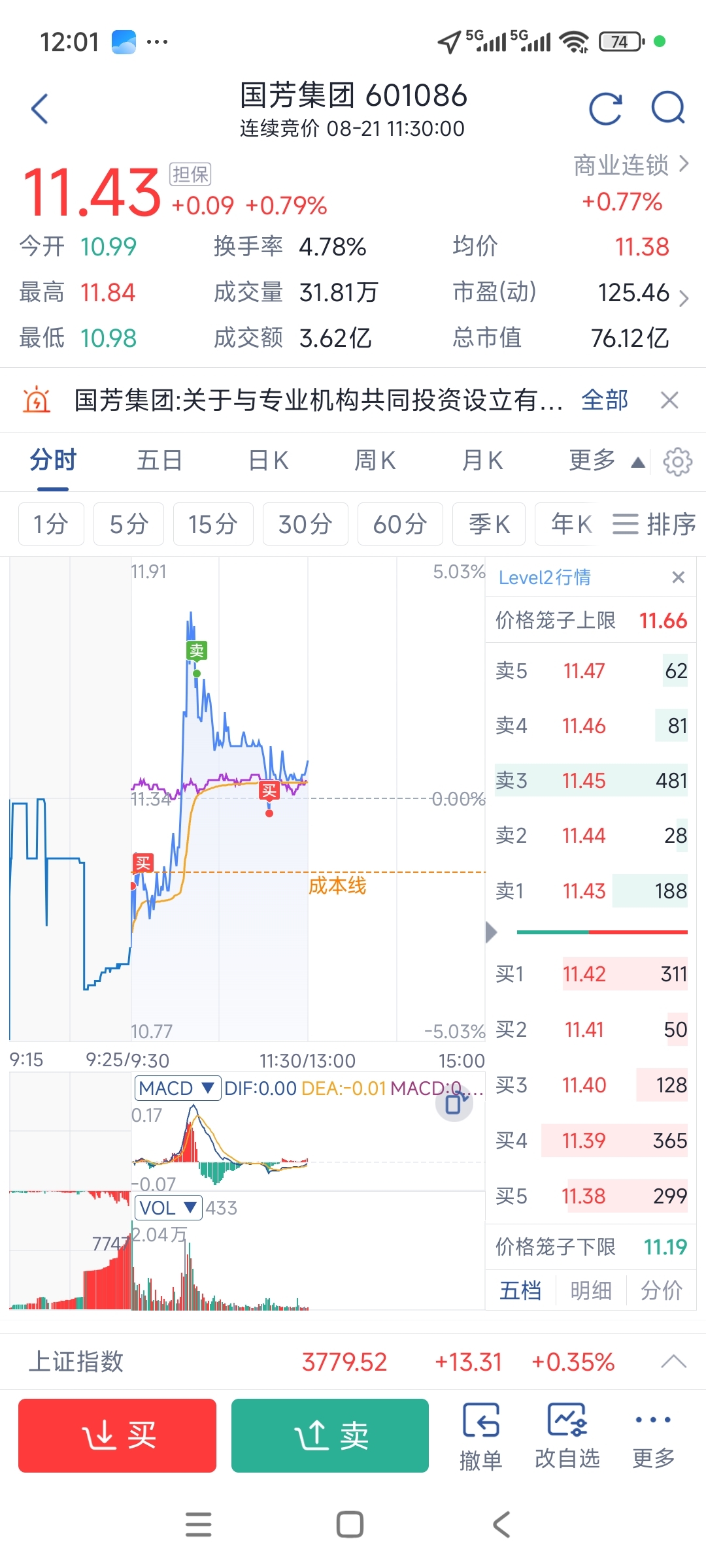The width and height of the screenshot is (706, 1568).
Task: Select the 15分 period tab
Action: (x=213, y=524)
